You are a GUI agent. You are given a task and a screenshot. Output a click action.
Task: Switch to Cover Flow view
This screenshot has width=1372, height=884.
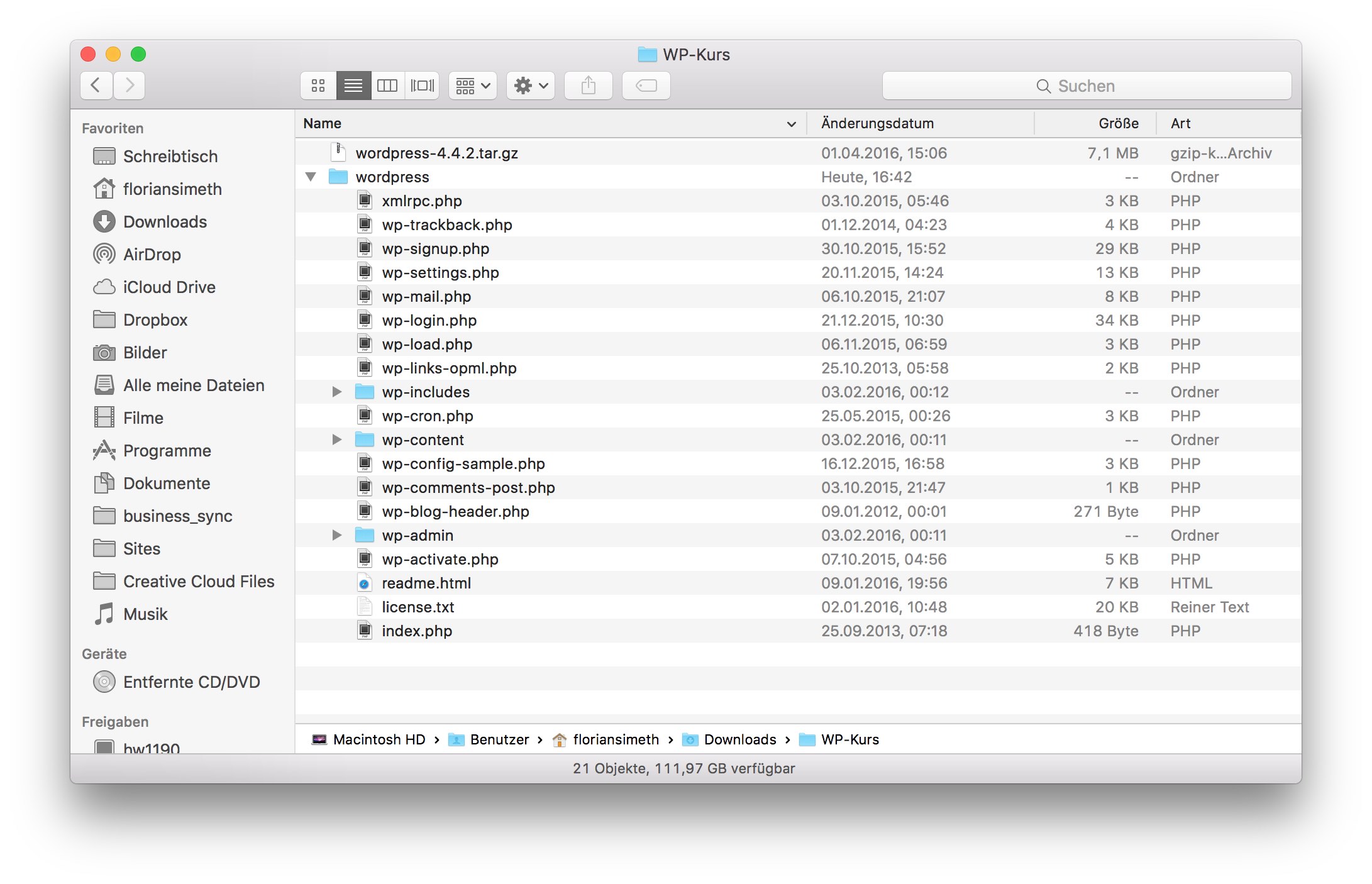(422, 86)
